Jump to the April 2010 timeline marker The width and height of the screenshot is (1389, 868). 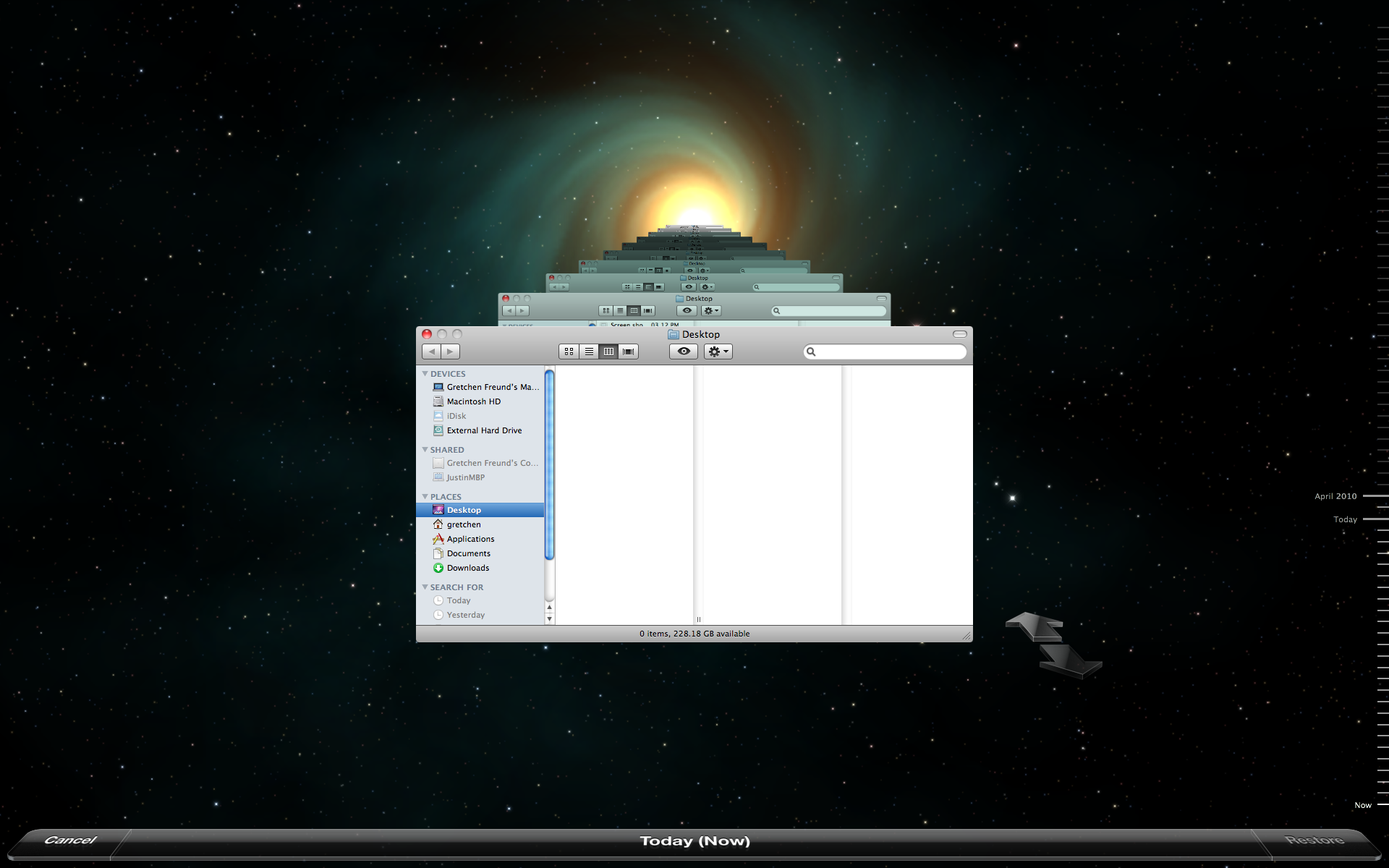pyautogui.click(x=1335, y=496)
